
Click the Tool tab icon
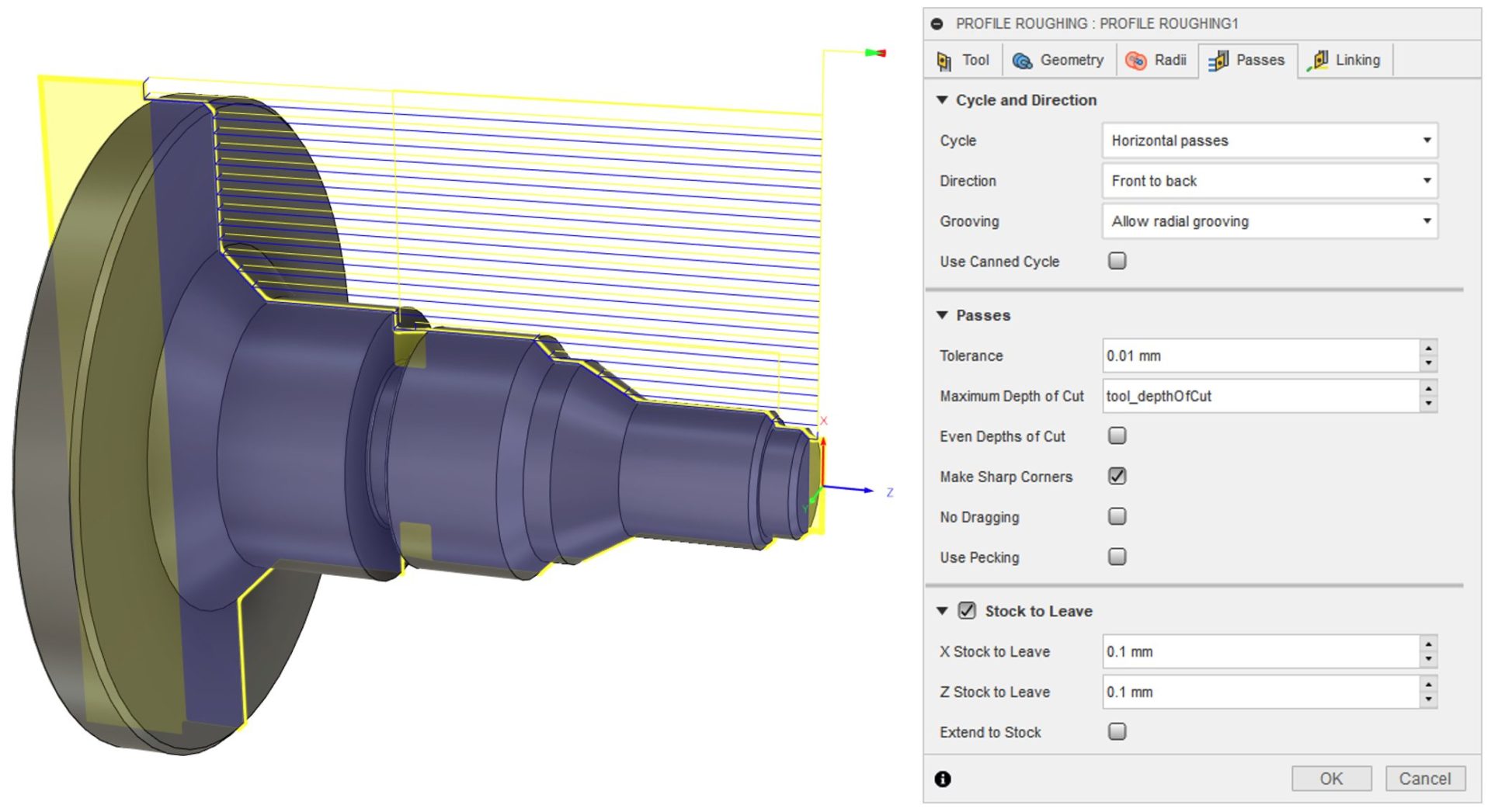pyautogui.click(x=944, y=61)
